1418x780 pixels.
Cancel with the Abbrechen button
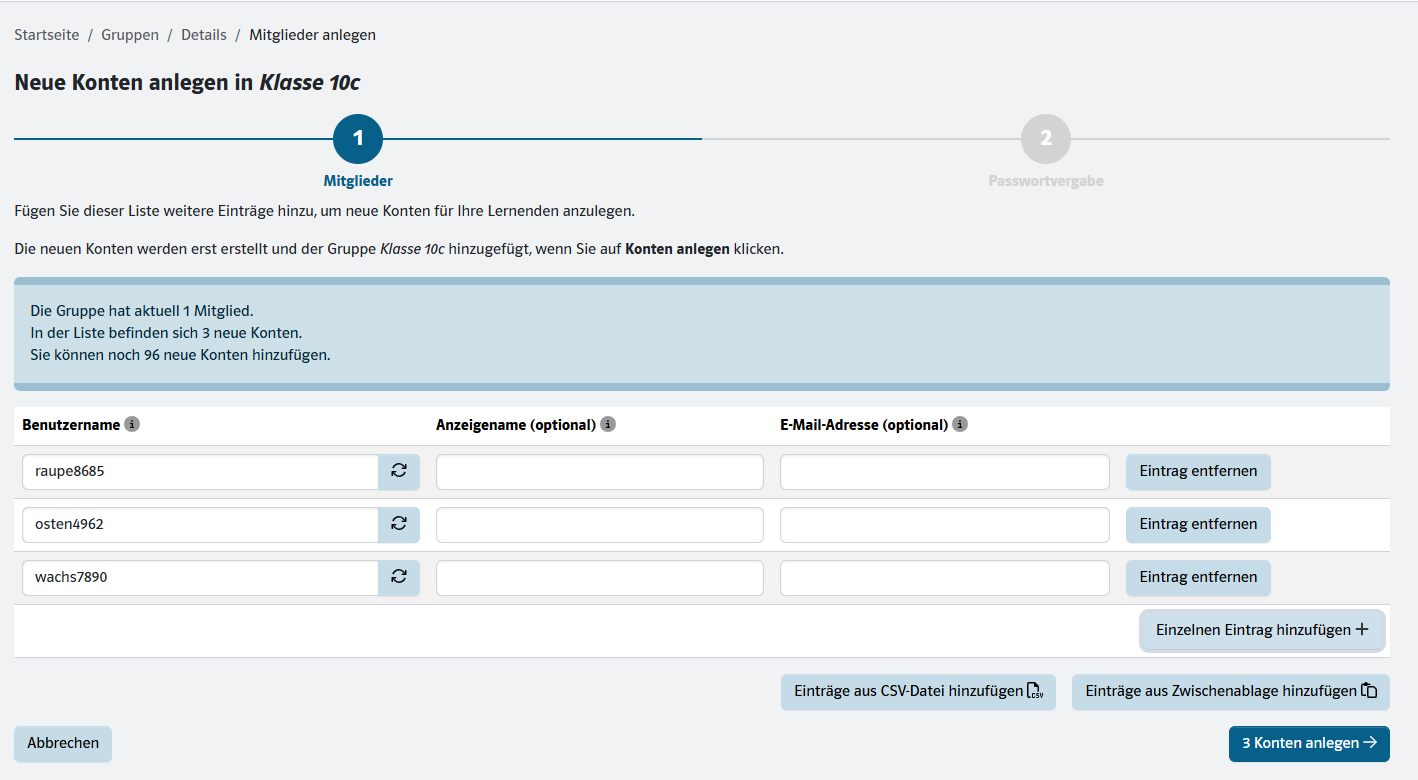tap(63, 743)
